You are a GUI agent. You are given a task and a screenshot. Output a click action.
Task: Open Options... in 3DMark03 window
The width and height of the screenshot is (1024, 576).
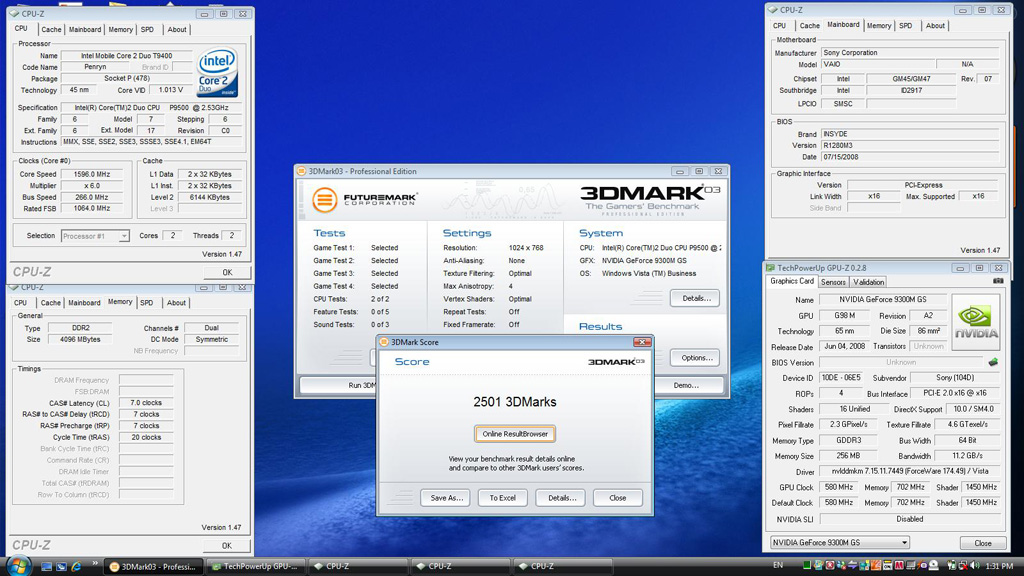pyautogui.click(x=696, y=358)
